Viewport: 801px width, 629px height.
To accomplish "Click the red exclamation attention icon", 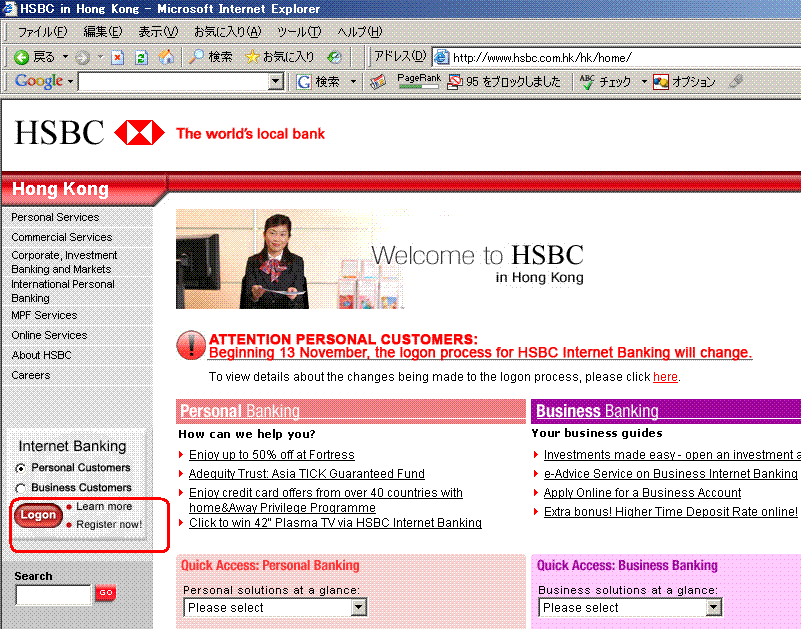I will 191,345.
